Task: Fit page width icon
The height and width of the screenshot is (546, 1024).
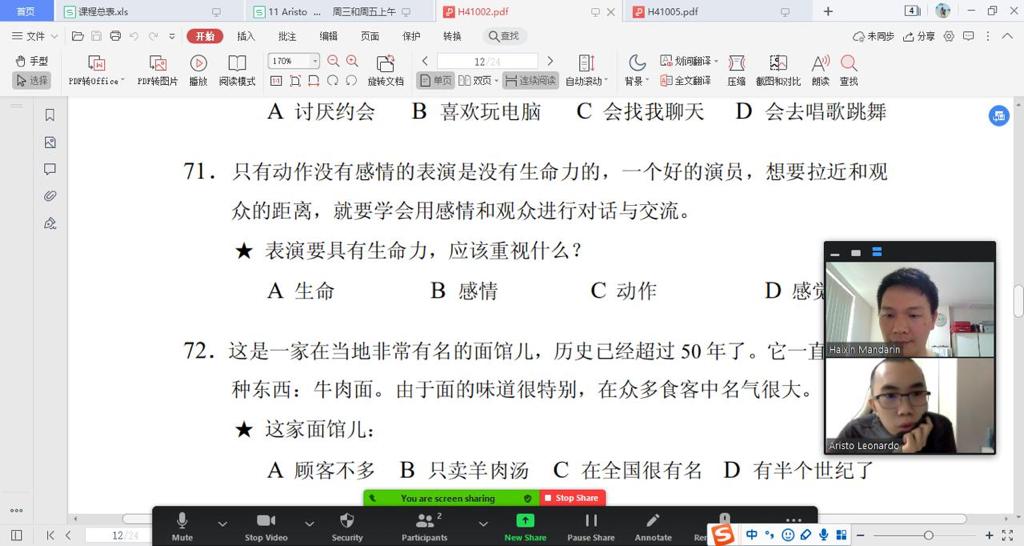Action: point(314,80)
